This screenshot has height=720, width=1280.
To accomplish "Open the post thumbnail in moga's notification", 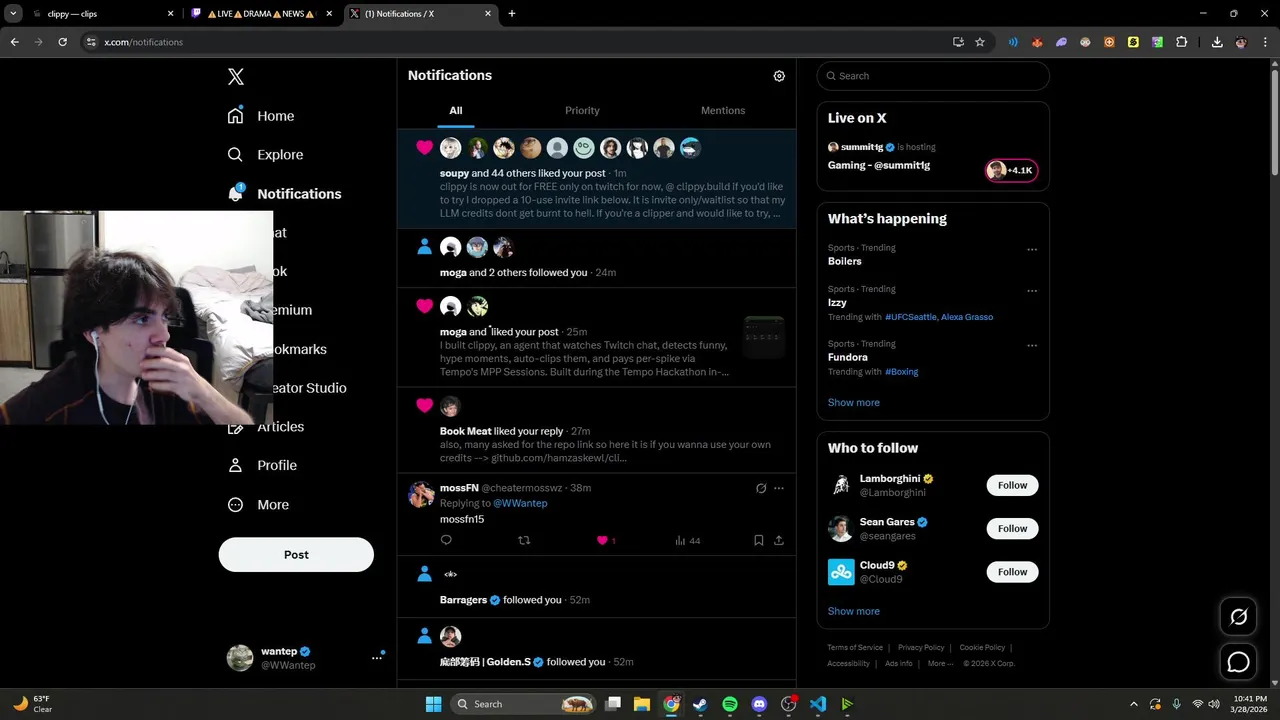I will pos(764,337).
